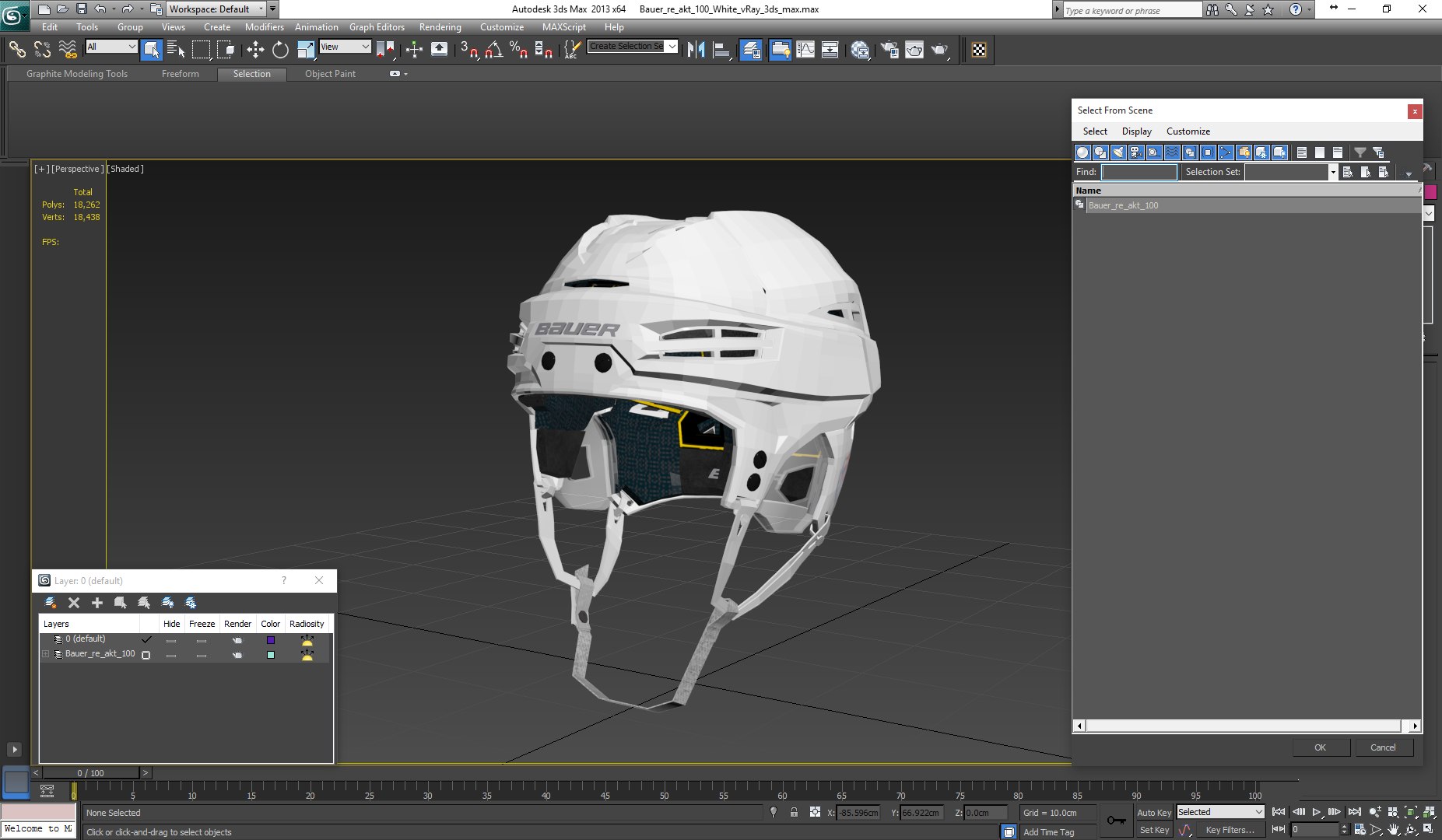Screen dimensions: 1442x840
Task: Click the Set Key button
Action: [1154, 830]
